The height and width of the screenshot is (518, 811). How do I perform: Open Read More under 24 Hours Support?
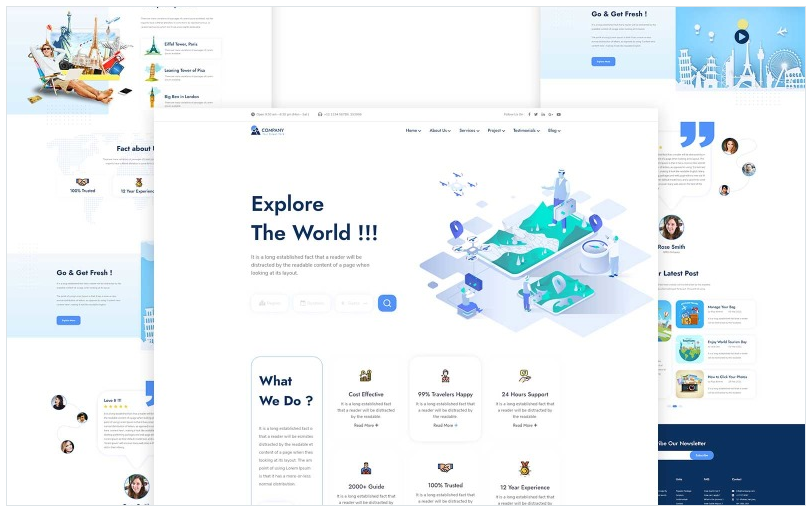[x=525, y=425]
